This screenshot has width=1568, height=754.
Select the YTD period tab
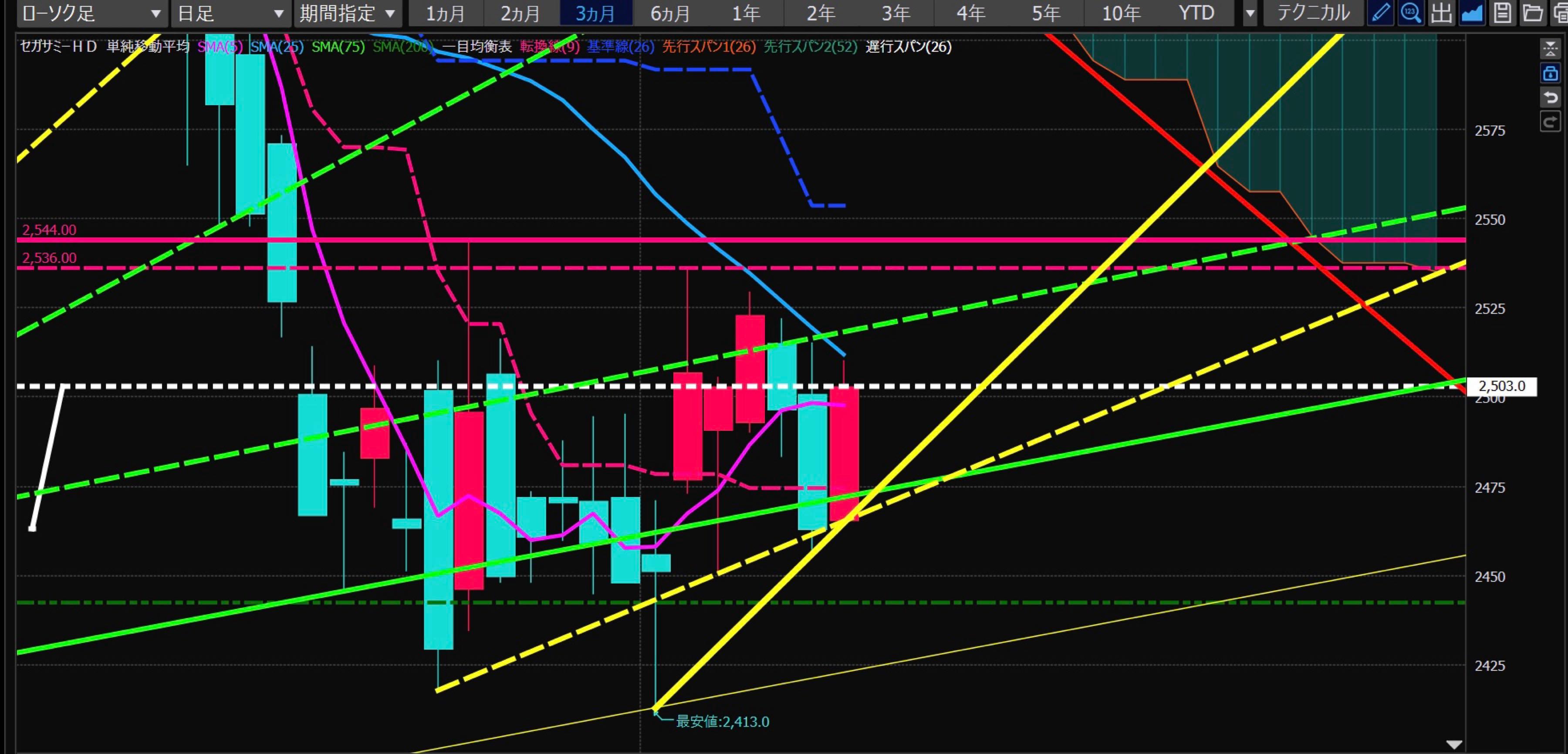(1196, 14)
